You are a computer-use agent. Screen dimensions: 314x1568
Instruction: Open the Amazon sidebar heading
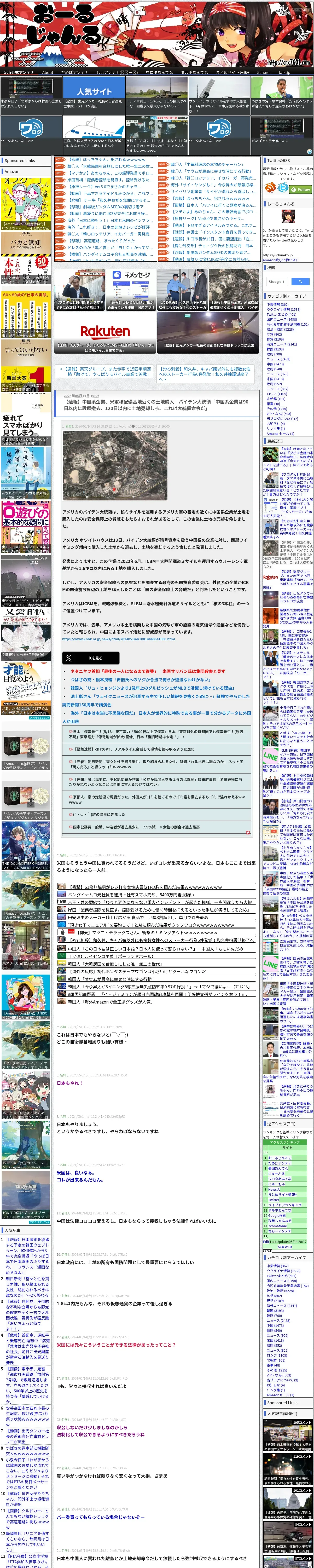point(12,172)
